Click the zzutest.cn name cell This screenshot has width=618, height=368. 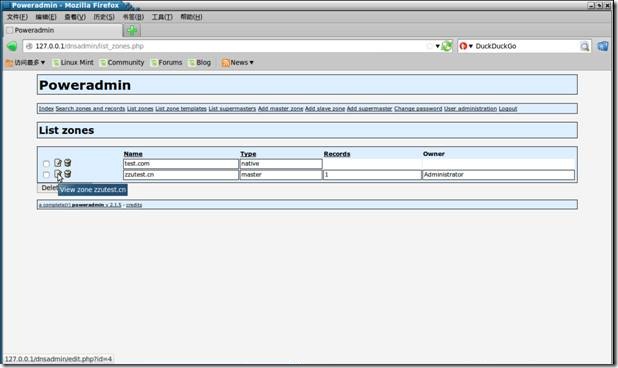click(181, 175)
